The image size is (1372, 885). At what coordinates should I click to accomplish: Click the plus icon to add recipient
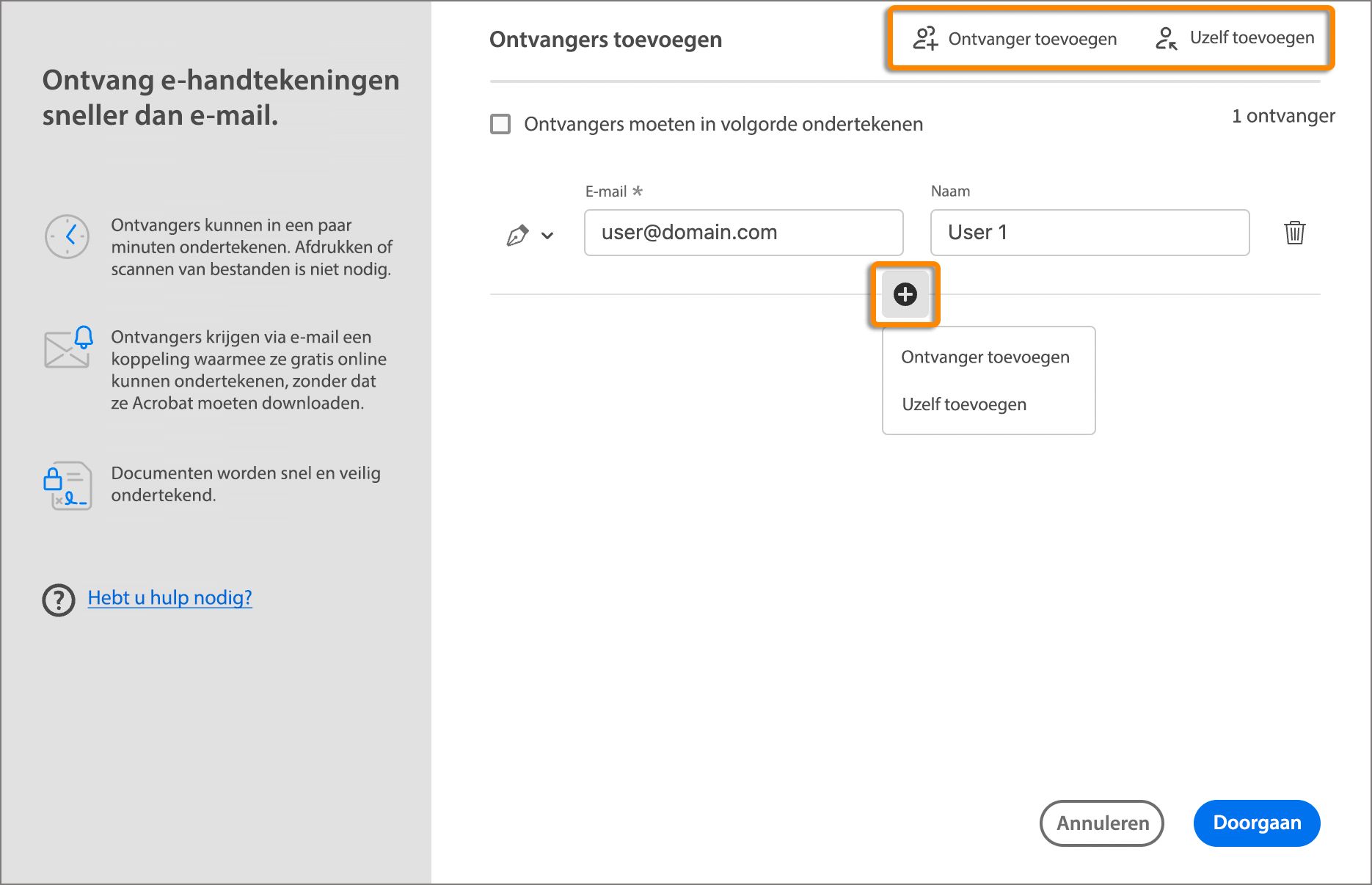(905, 294)
